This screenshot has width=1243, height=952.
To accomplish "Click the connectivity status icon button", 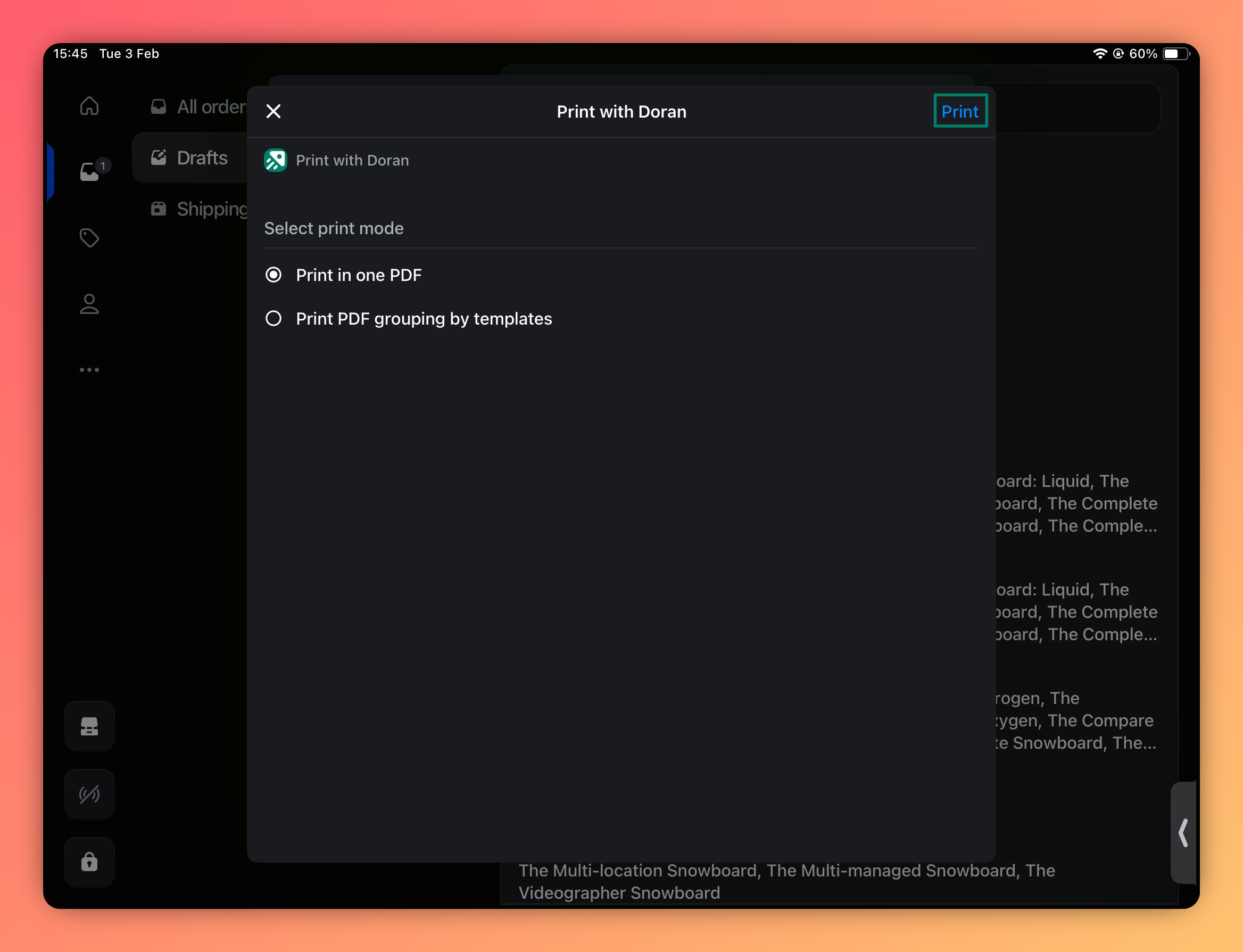I will (x=89, y=794).
